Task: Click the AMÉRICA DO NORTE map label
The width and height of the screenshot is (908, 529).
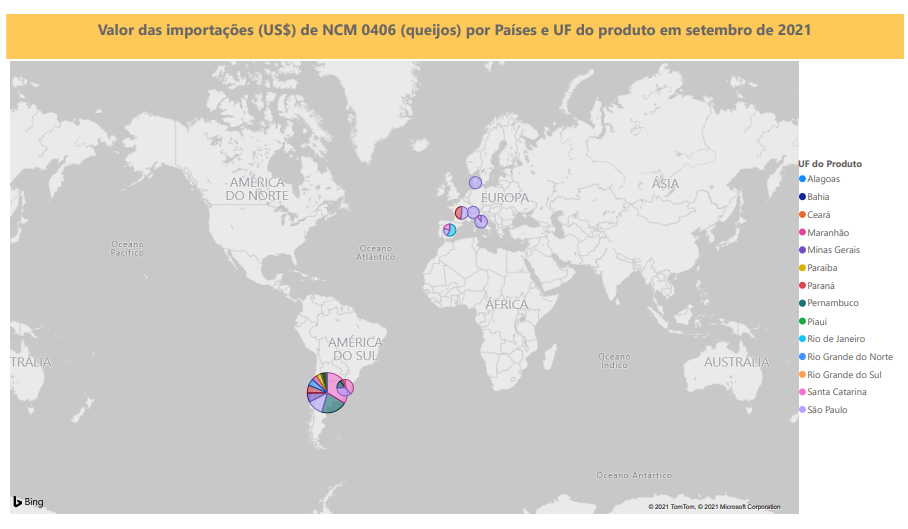Action: (257, 189)
